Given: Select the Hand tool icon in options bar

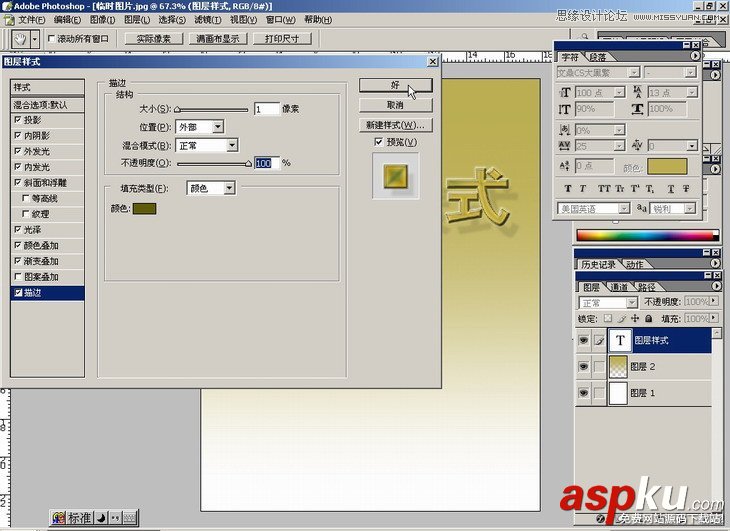Looking at the screenshot, I should click(x=20, y=39).
